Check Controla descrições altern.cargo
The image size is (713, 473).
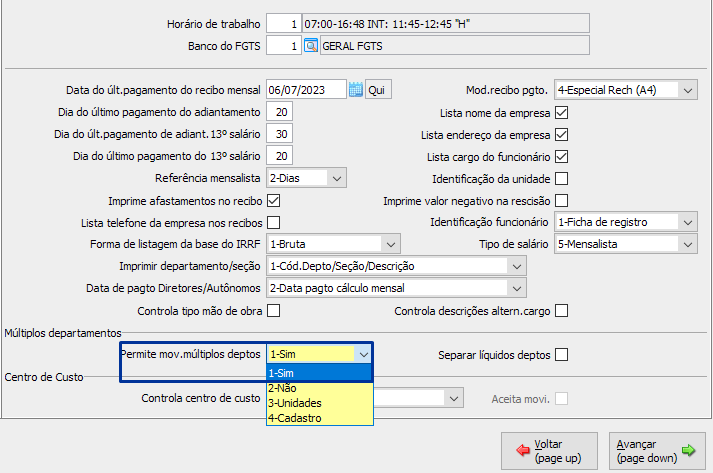coord(562,311)
